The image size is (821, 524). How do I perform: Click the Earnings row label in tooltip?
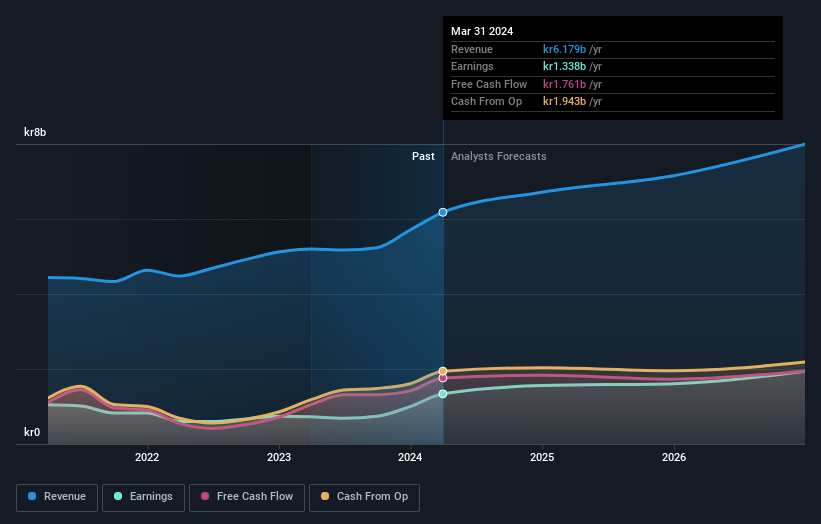tap(472, 66)
